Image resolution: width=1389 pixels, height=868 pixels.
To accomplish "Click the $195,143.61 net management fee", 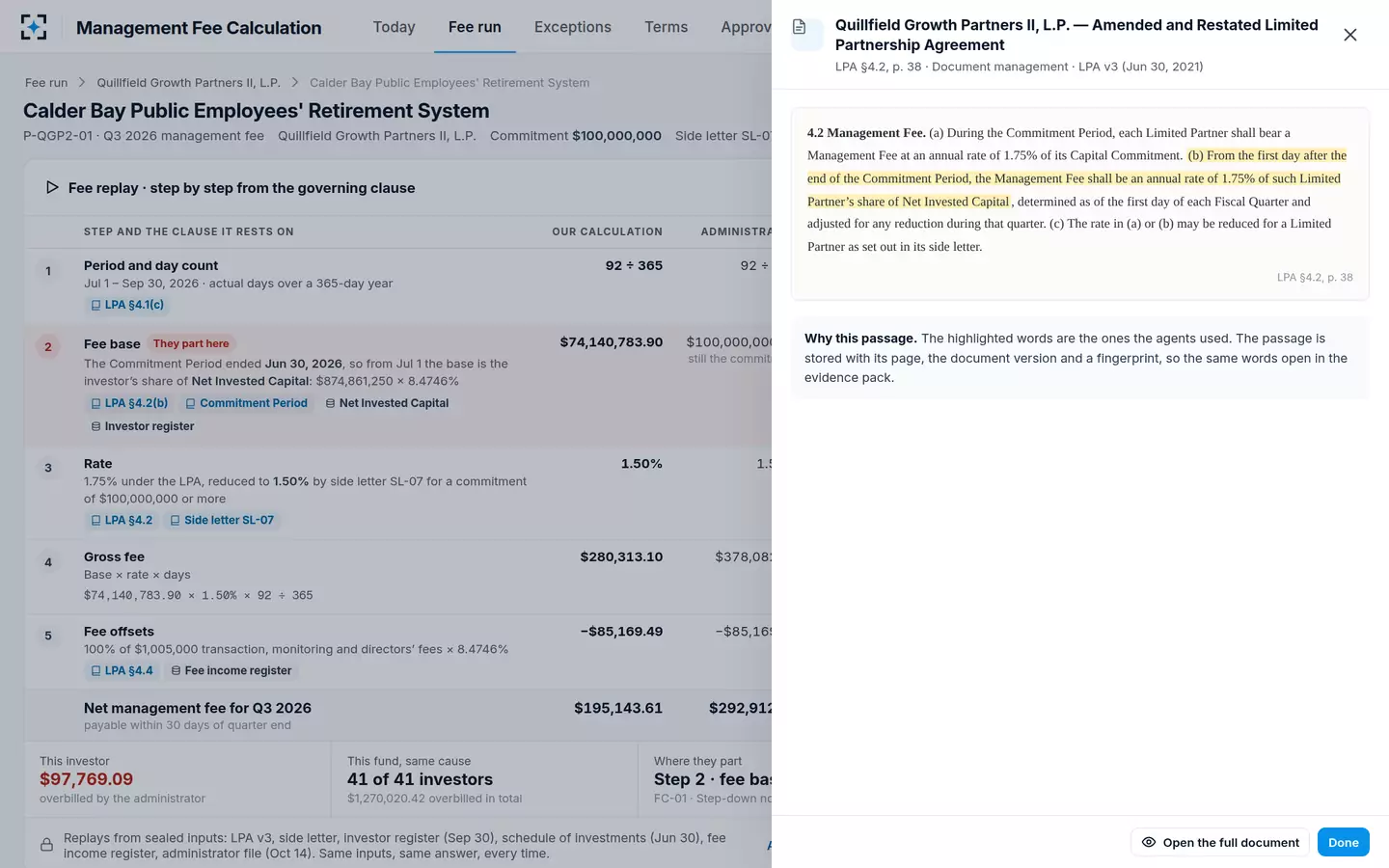I will [618, 708].
